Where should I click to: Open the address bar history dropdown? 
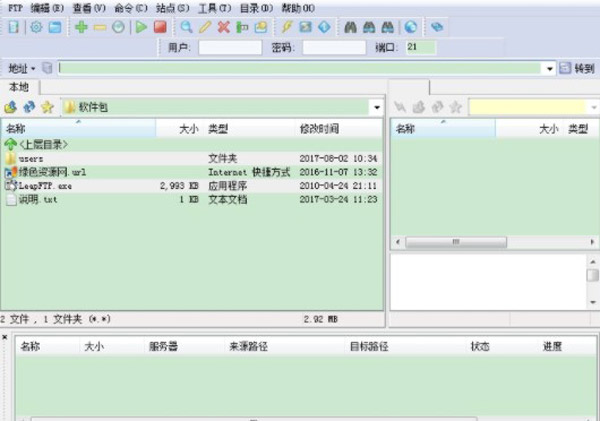coord(549,69)
